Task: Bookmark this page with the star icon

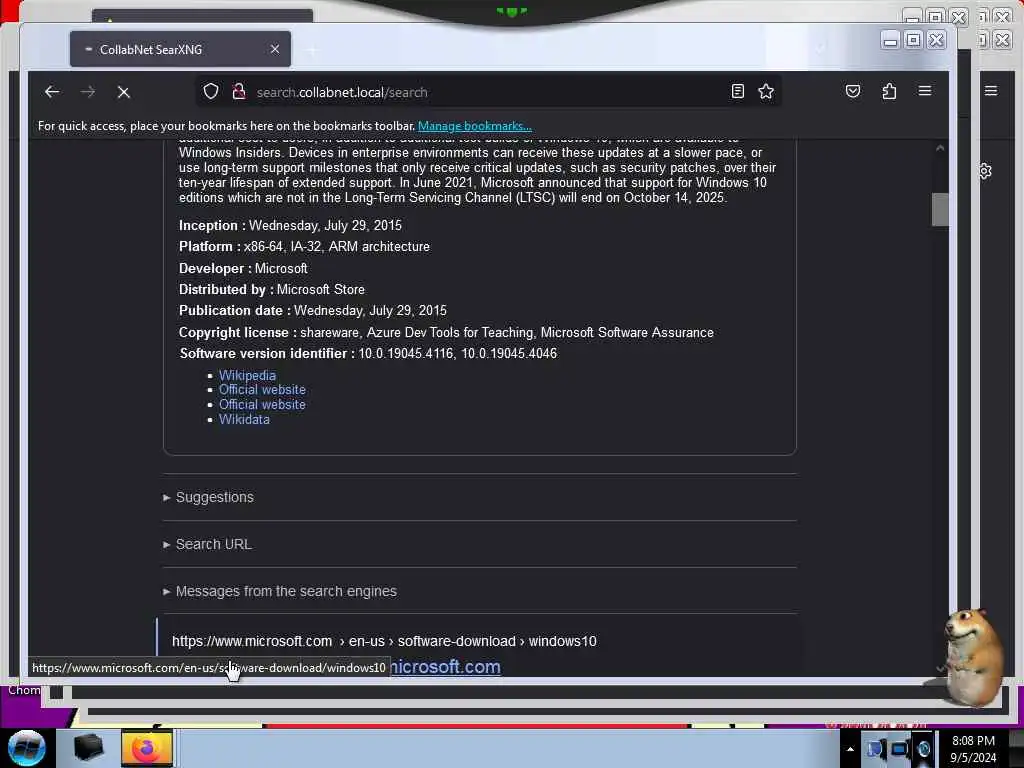Action: coord(766,91)
